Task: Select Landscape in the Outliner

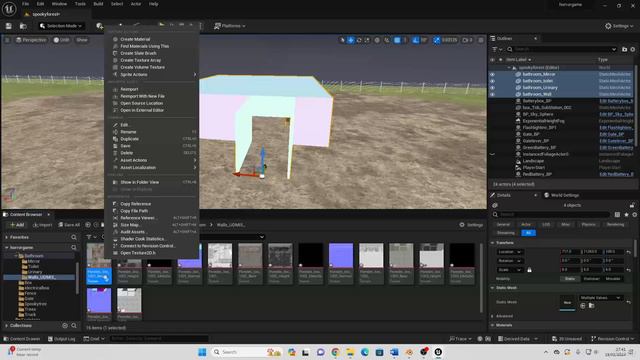Action: tap(533, 161)
